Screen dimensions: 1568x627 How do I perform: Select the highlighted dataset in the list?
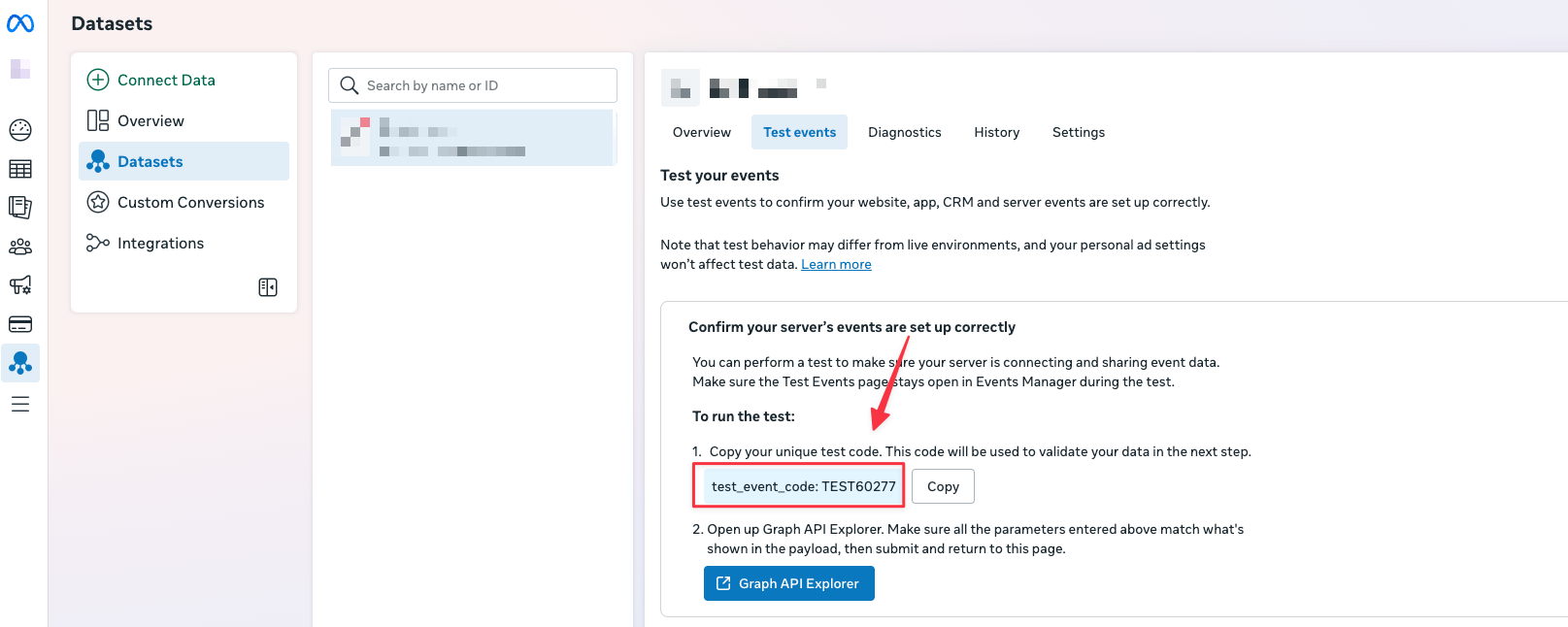pos(473,138)
